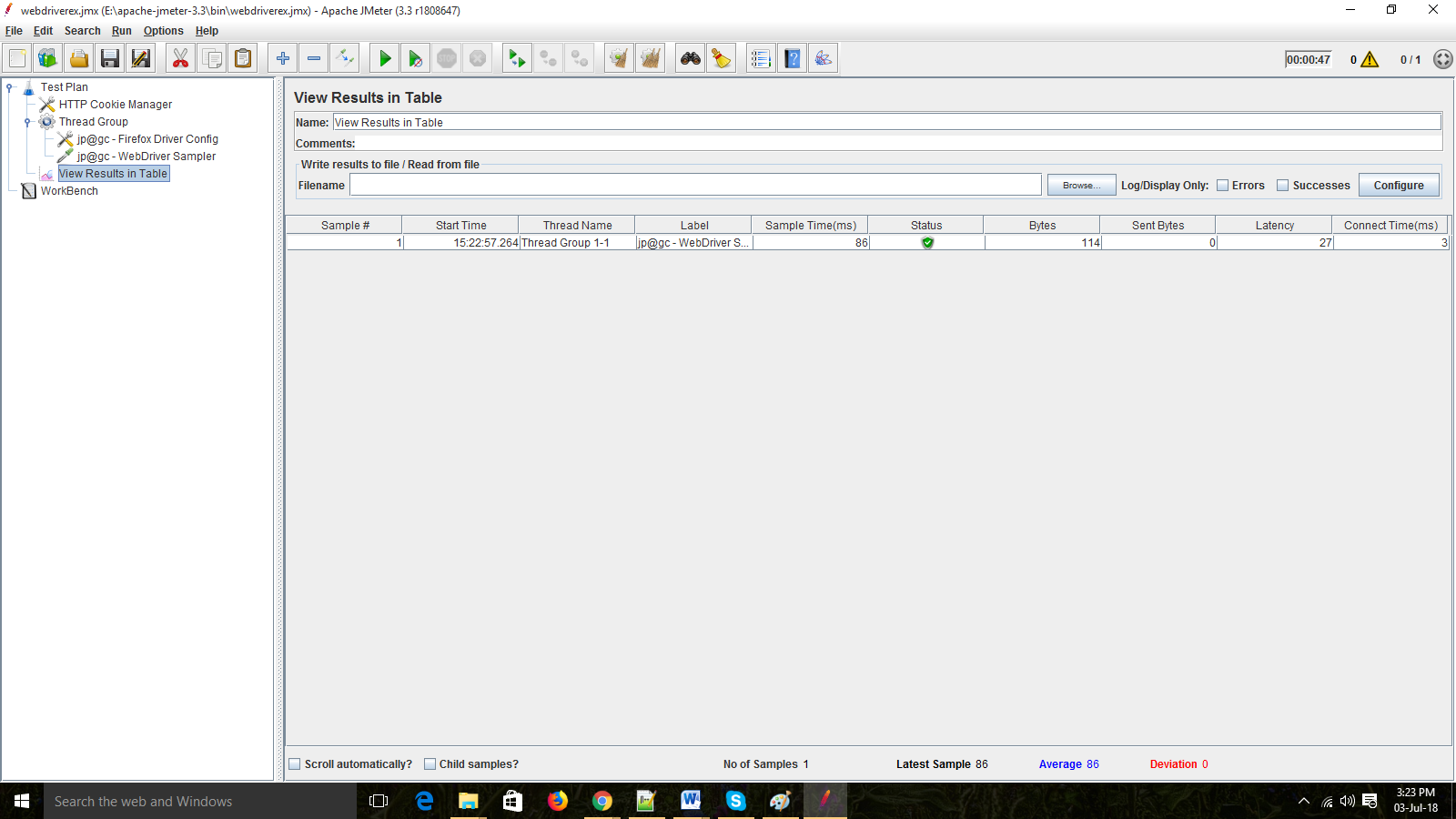
Task: Start test with no pauses icon
Action: [x=416, y=58]
